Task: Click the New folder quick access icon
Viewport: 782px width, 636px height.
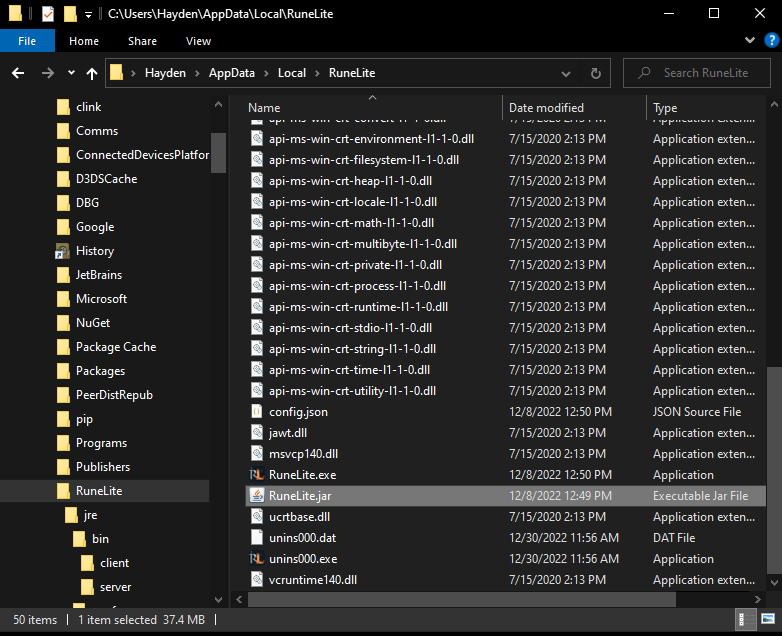Action: click(70, 14)
